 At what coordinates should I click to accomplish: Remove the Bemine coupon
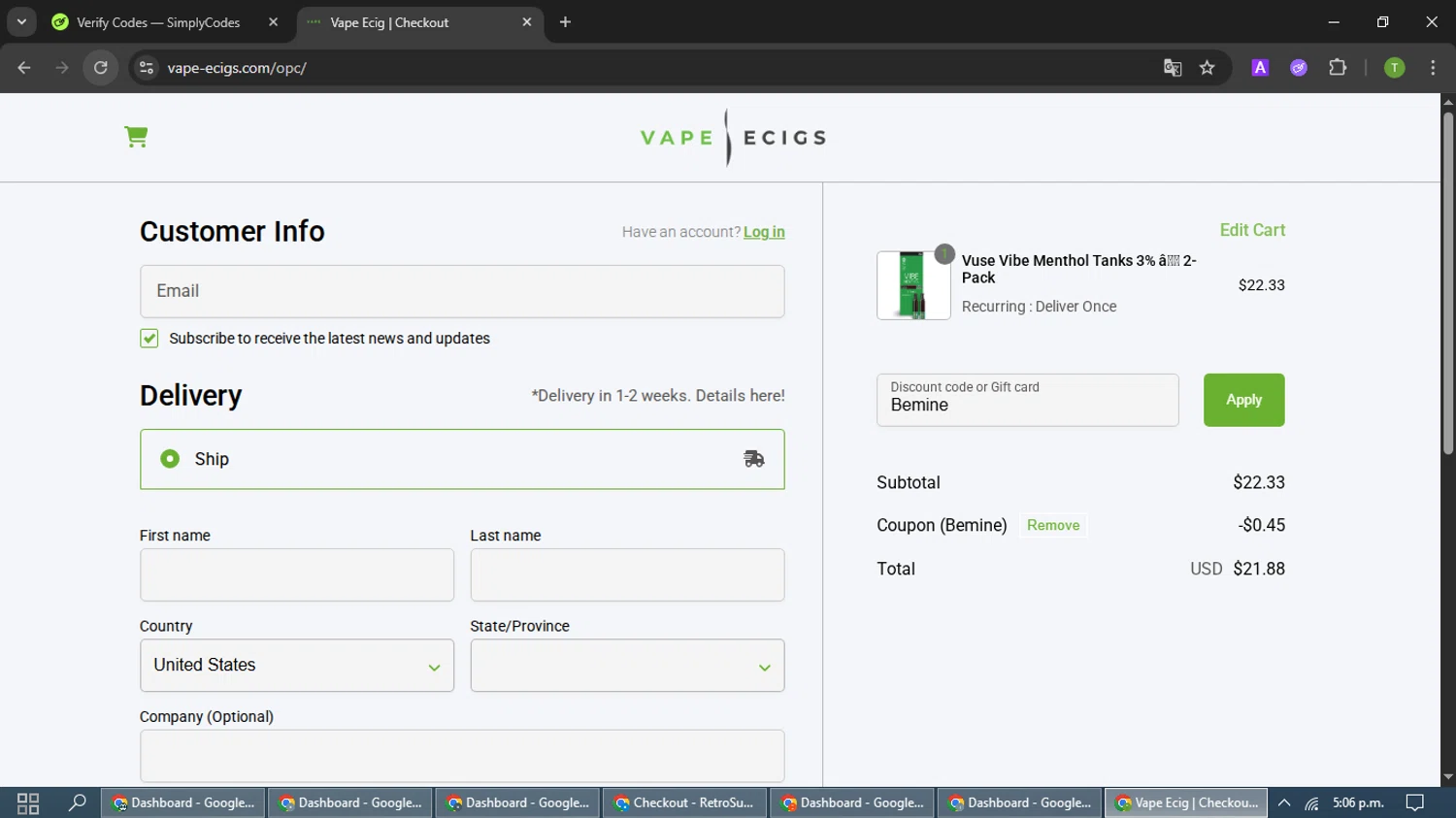pos(1053,525)
